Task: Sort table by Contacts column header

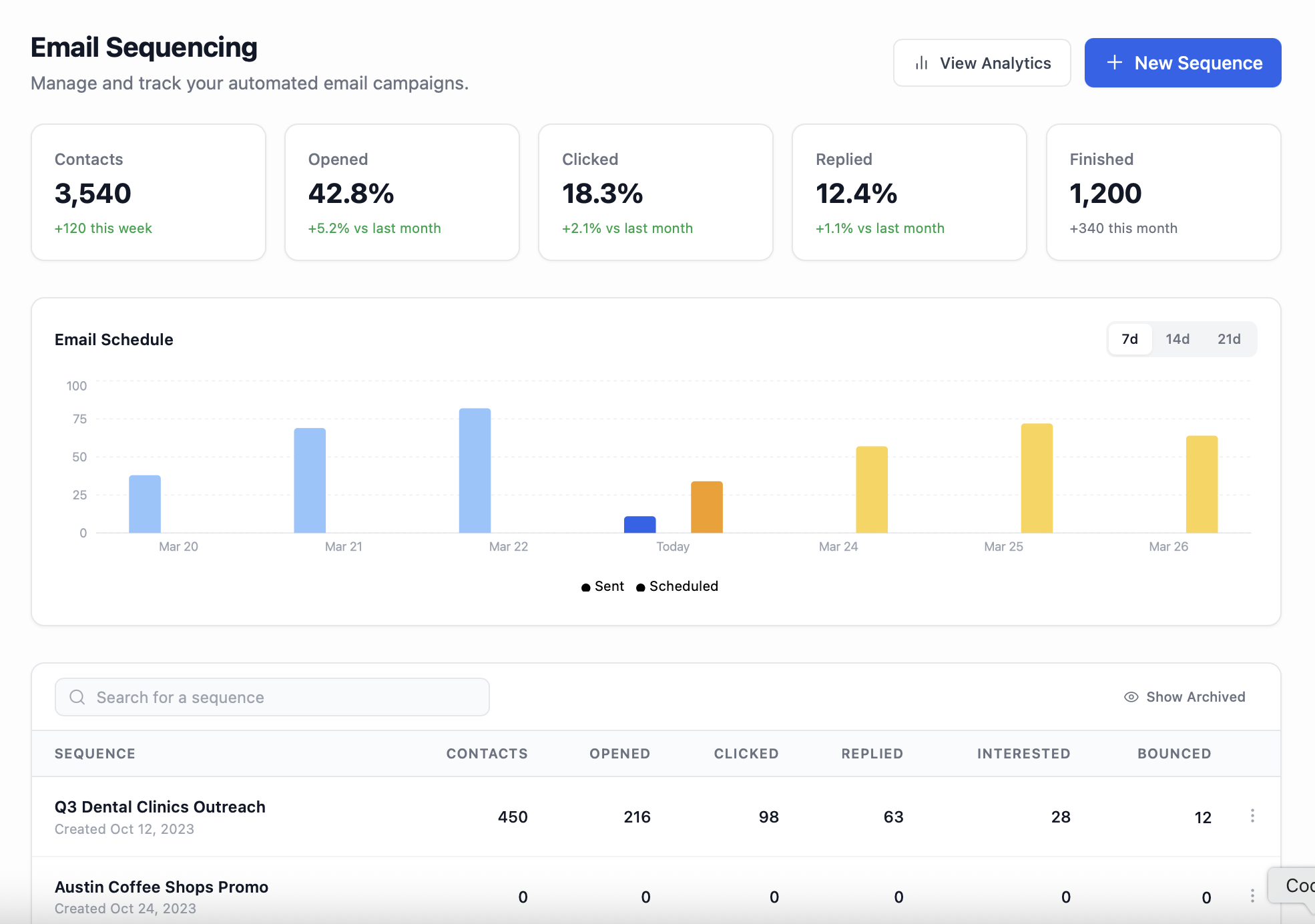Action: 487,754
